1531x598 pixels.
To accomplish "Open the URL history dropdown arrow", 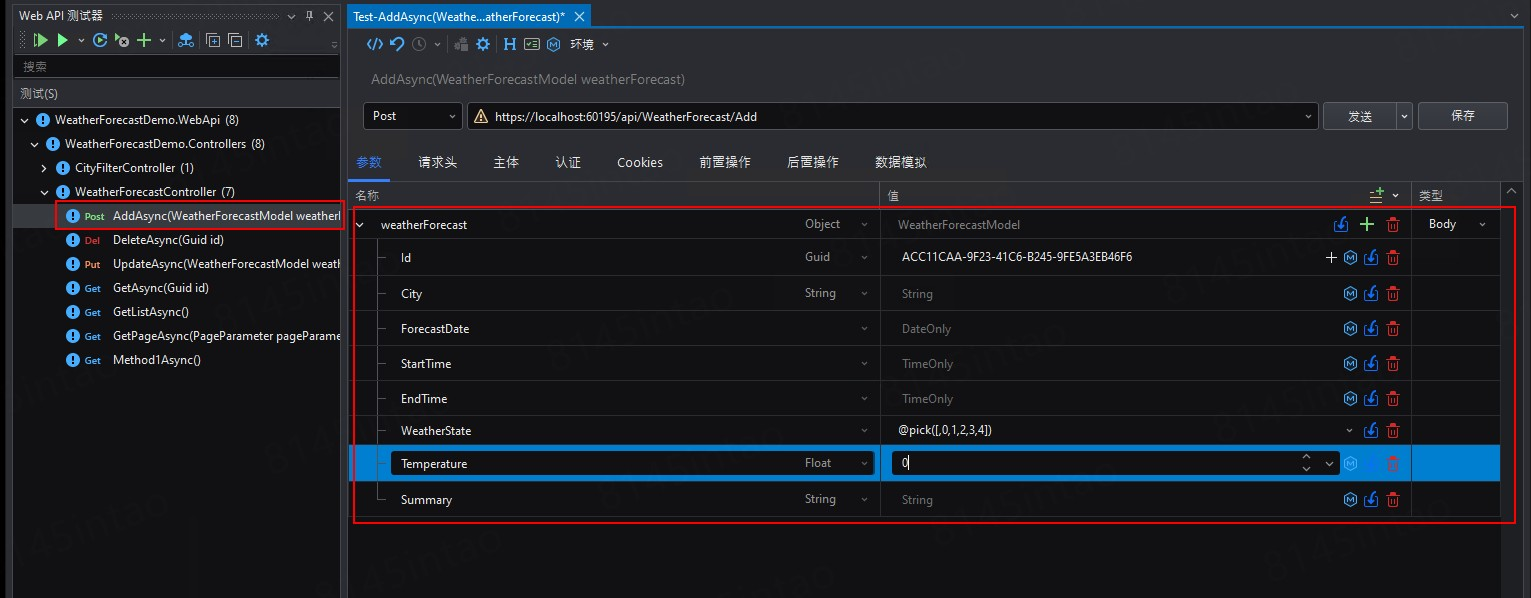I will pyautogui.click(x=1308, y=117).
